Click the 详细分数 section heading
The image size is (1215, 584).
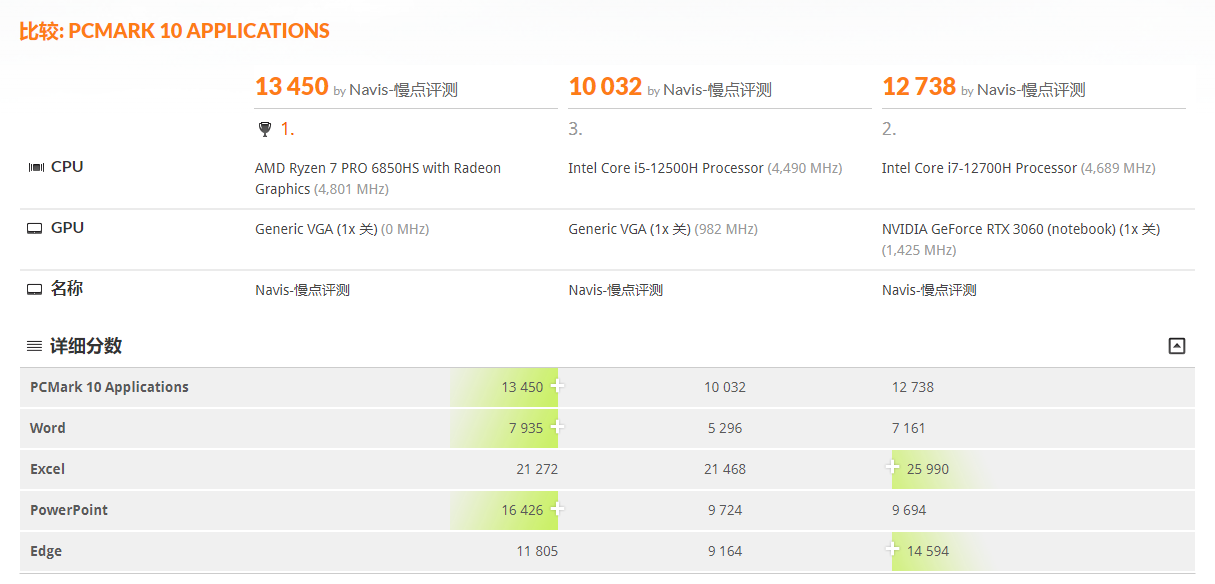click(x=86, y=346)
